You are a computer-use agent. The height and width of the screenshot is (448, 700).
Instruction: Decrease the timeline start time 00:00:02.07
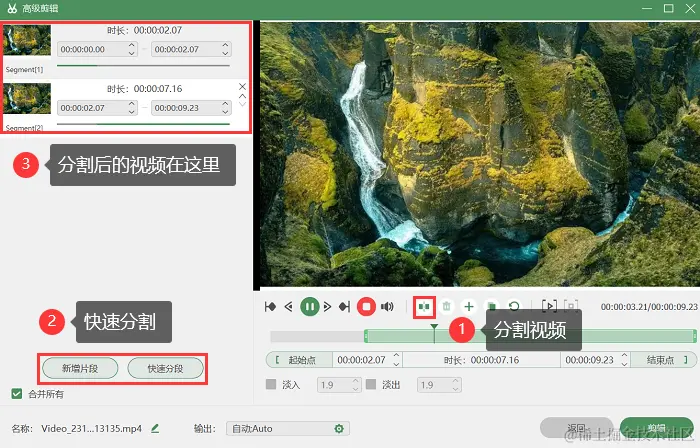pos(396,364)
